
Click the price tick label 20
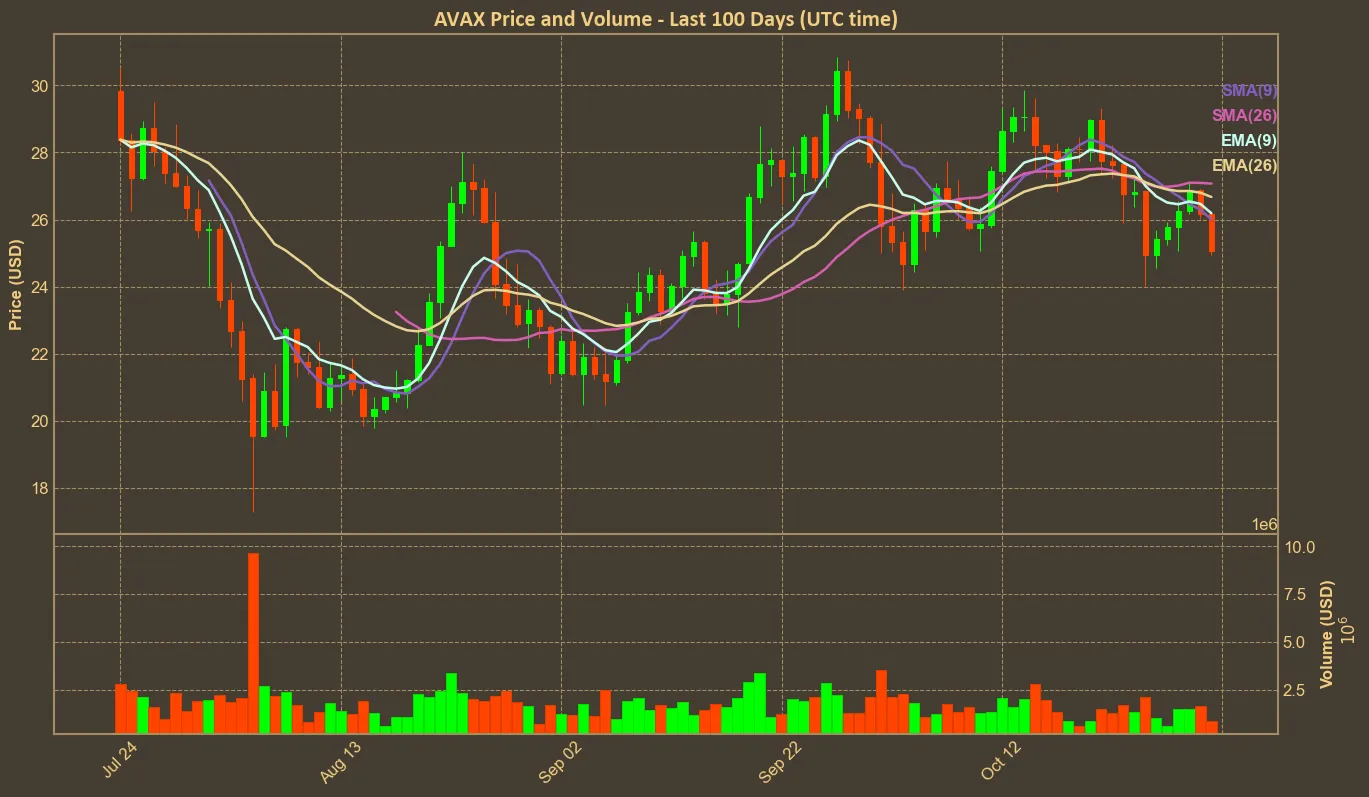click(x=40, y=421)
